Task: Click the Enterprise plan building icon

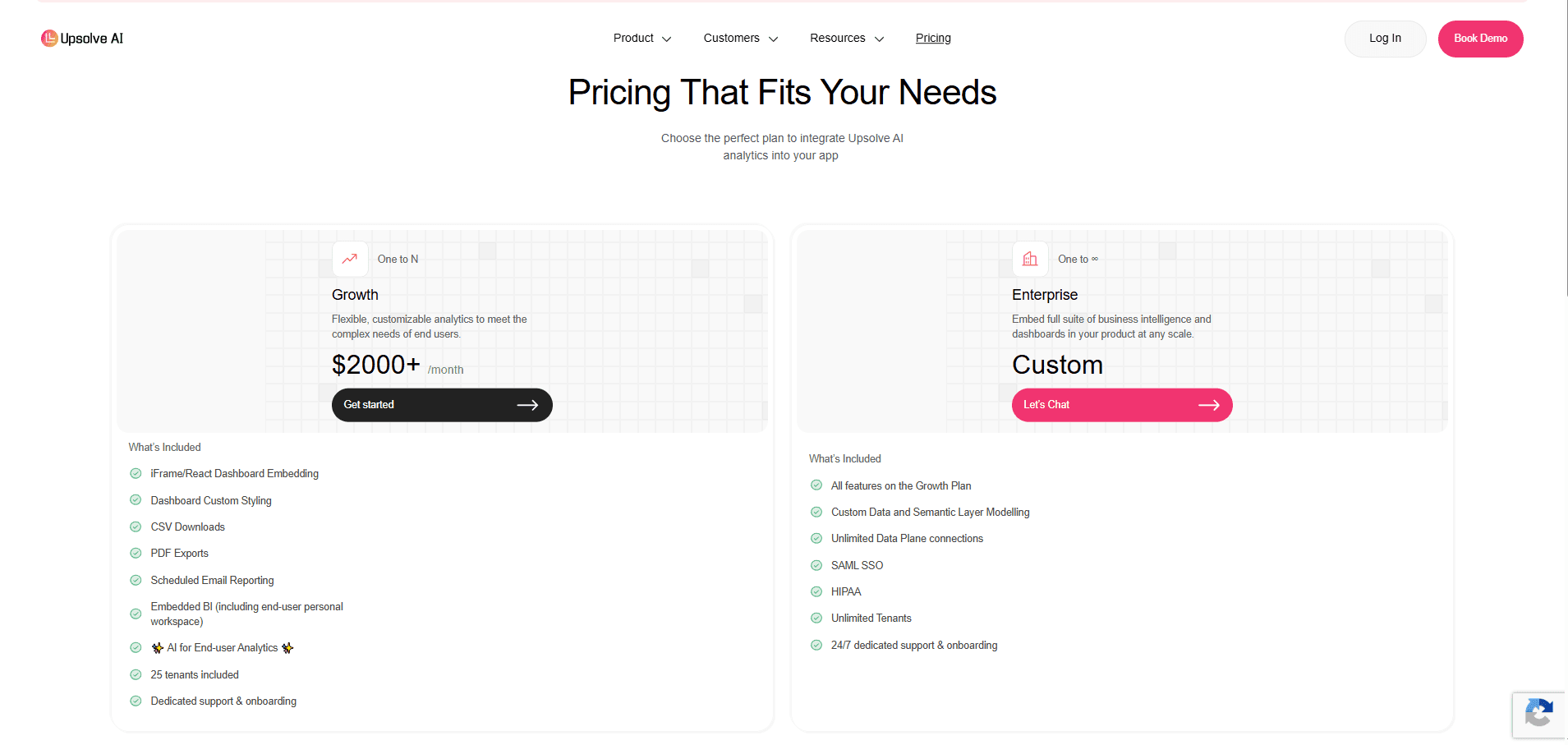Action: (1030, 259)
